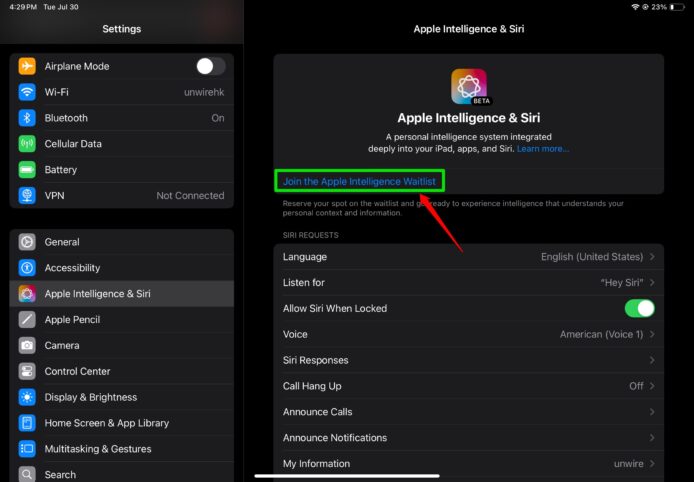Image resolution: width=694 pixels, height=482 pixels.
Task: Tap the Wi-Fi icon in sidebar
Action: click(x=27, y=92)
